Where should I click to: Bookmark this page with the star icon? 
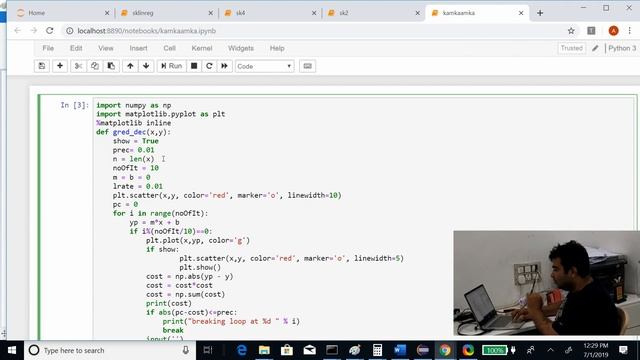[571, 31]
